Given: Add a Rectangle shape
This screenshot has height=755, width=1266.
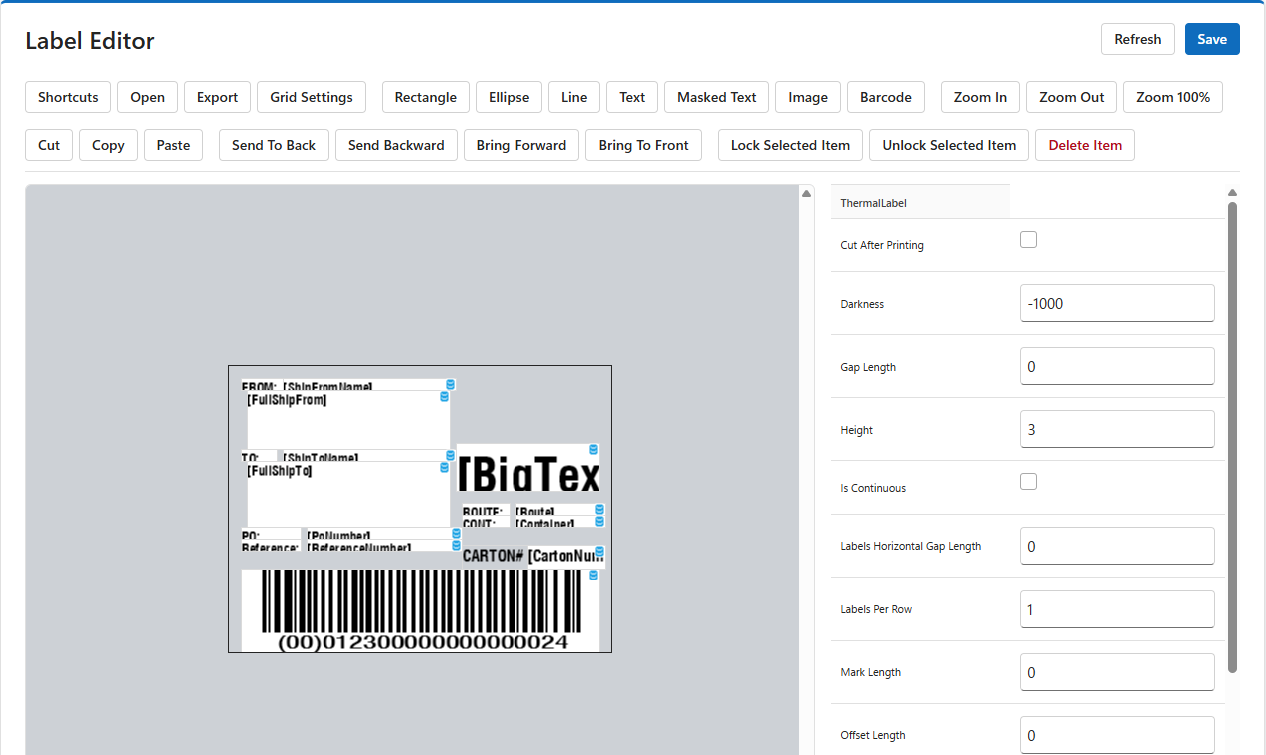Looking at the screenshot, I should pos(426,97).
